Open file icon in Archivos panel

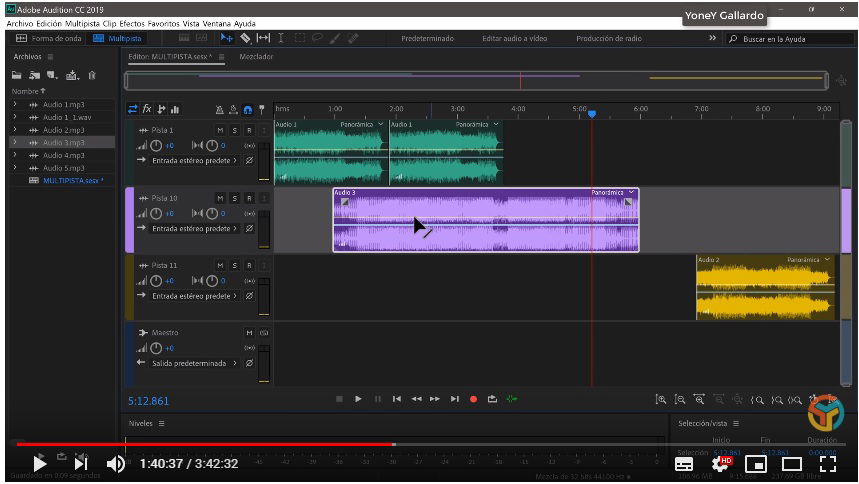coord(17,75)
